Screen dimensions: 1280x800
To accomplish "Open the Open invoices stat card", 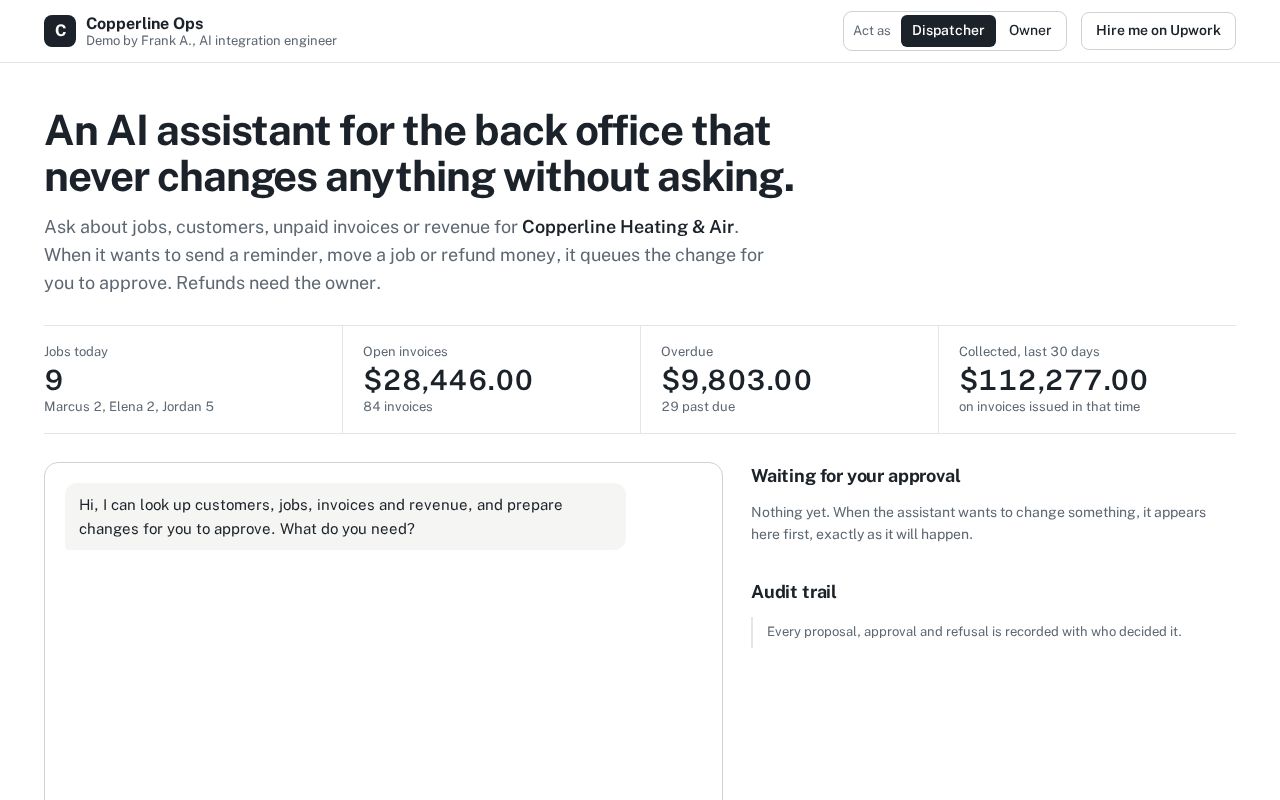I will (491, 379).
